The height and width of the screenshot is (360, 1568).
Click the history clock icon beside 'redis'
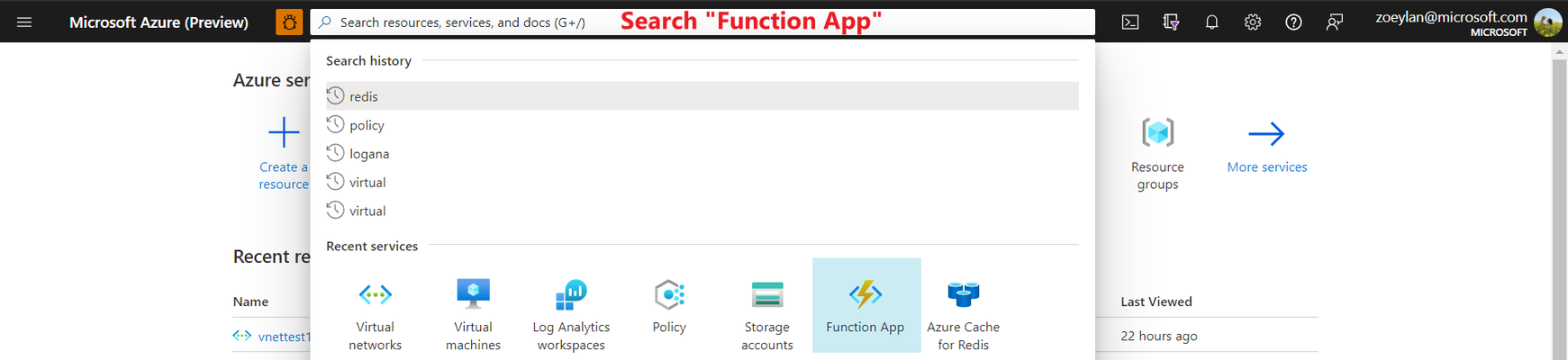[x=335, y=95]
